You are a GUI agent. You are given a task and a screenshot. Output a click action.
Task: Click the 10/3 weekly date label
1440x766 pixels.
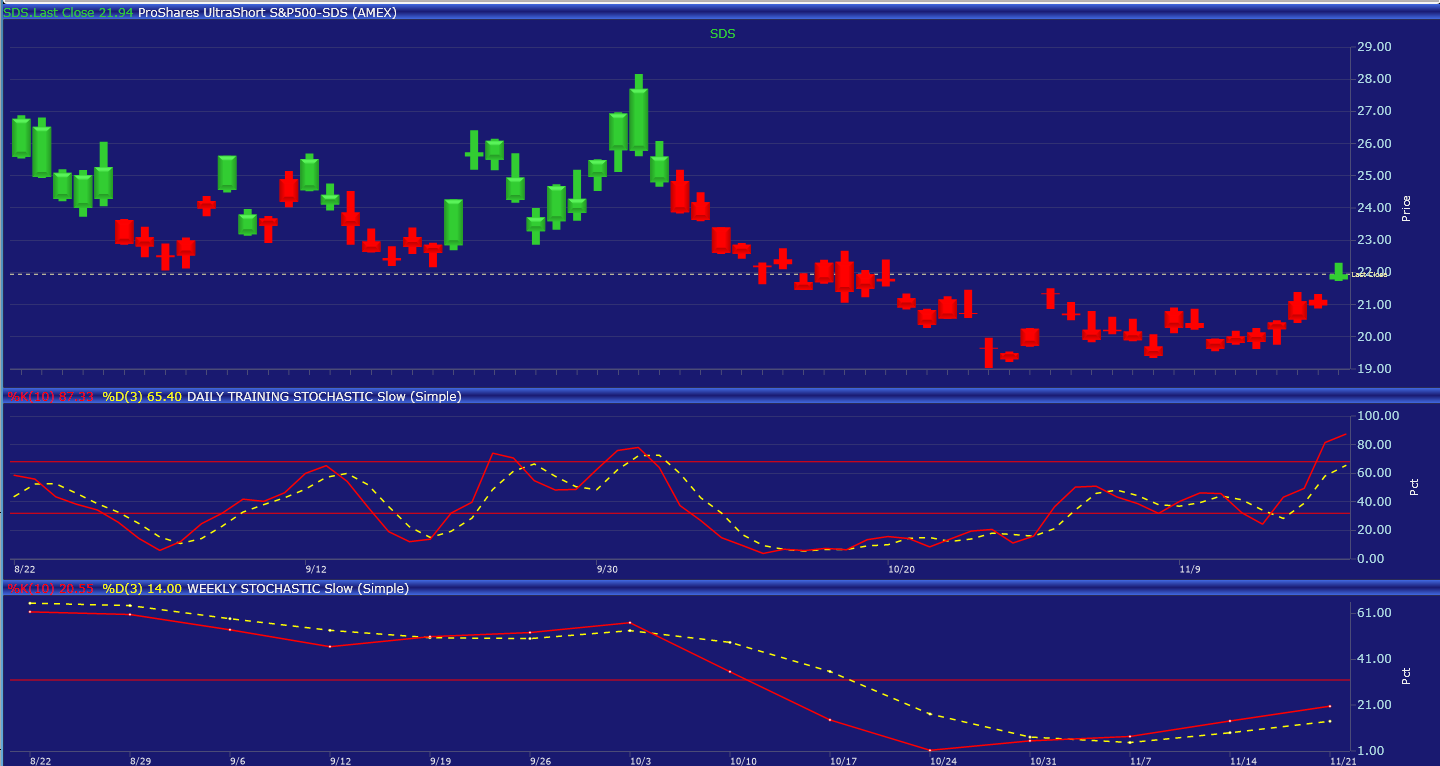pyautogui.click(x=640, y=761)
